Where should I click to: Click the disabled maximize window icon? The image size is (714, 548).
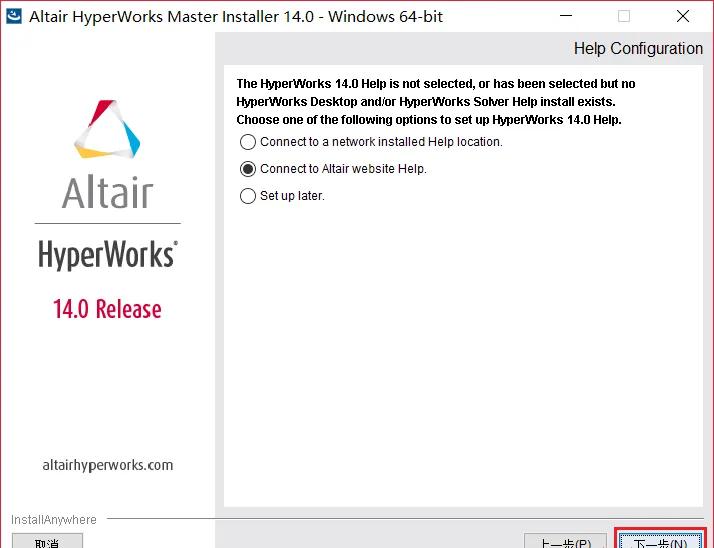tap(624, 16)
